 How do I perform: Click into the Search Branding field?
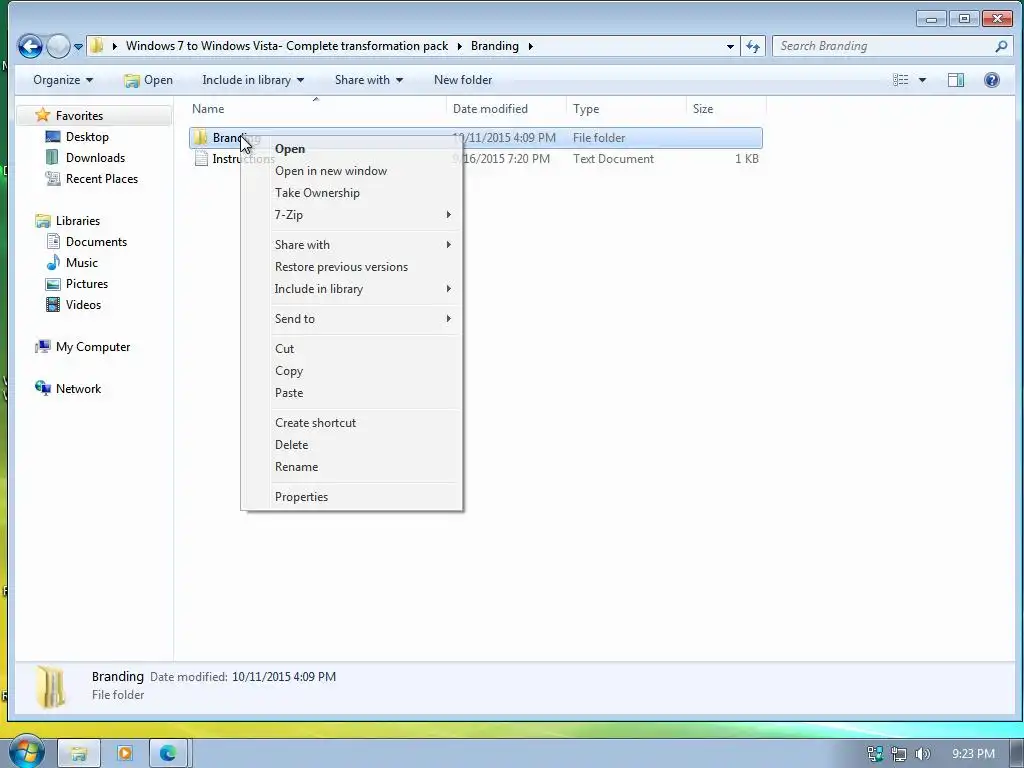(882, 46)
